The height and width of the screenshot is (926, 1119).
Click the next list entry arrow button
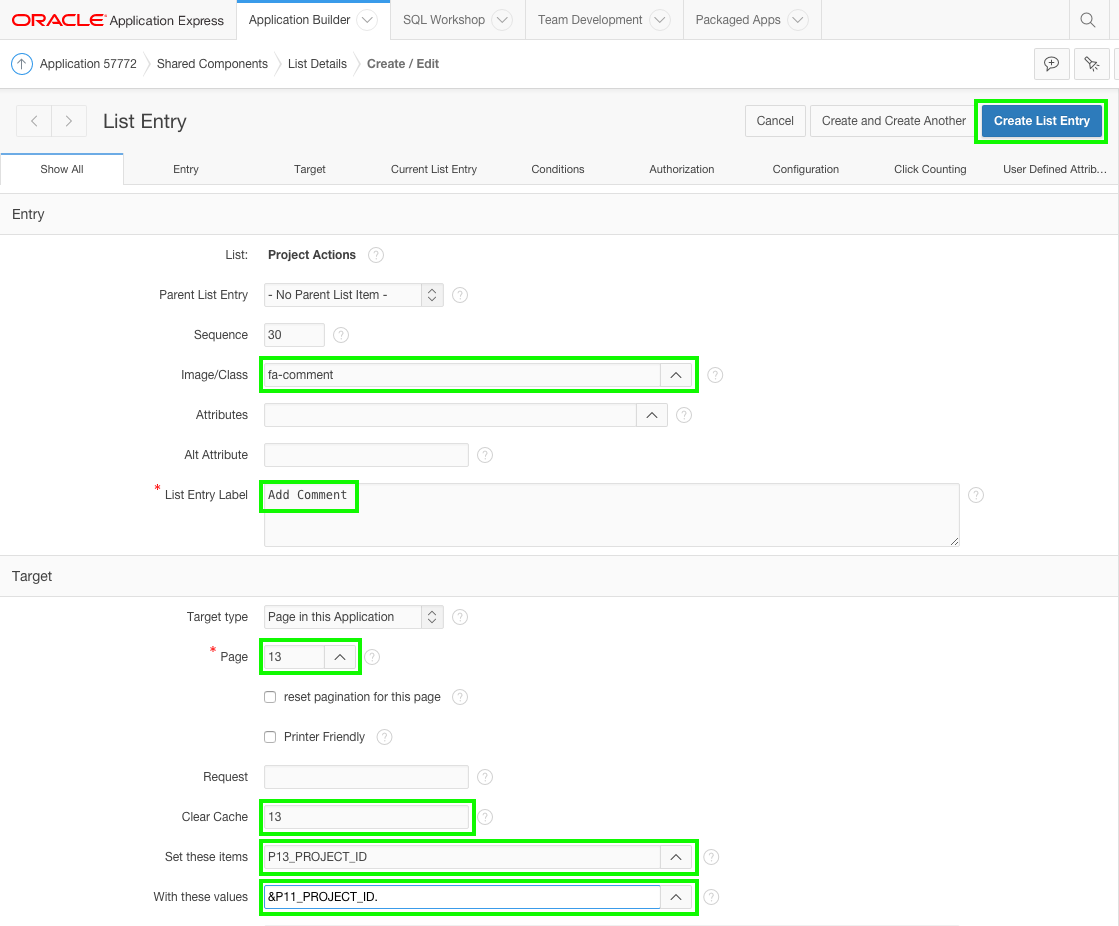click(x=68, y=121)
